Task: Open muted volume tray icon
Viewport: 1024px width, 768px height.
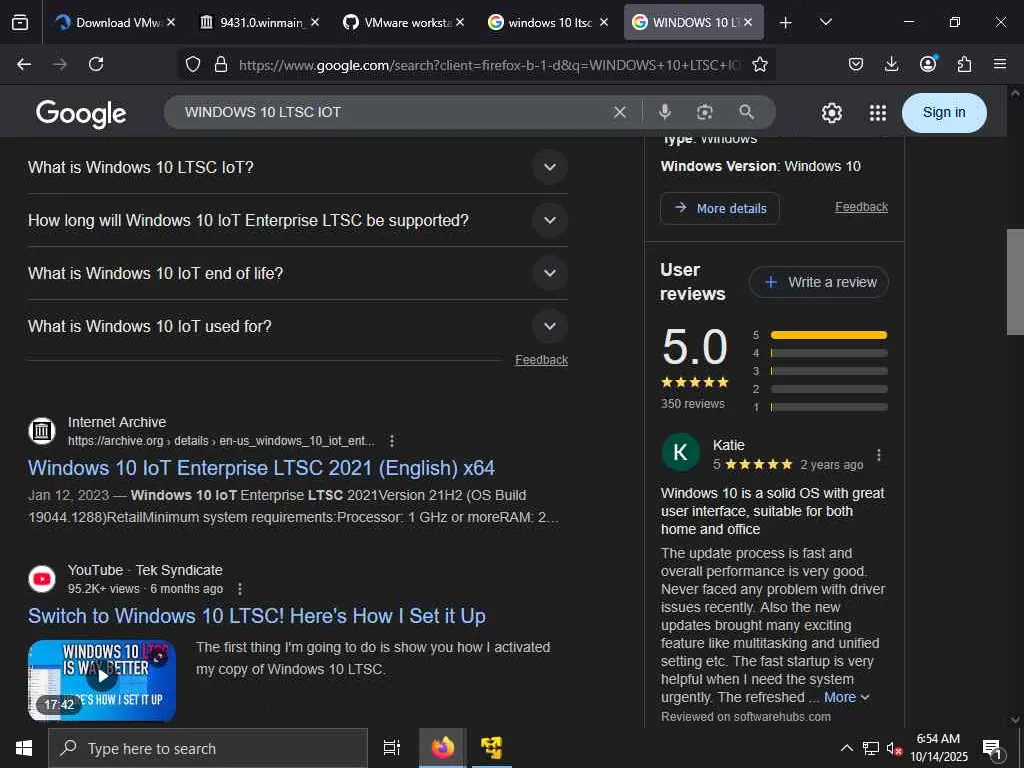Action: (894, 748)
